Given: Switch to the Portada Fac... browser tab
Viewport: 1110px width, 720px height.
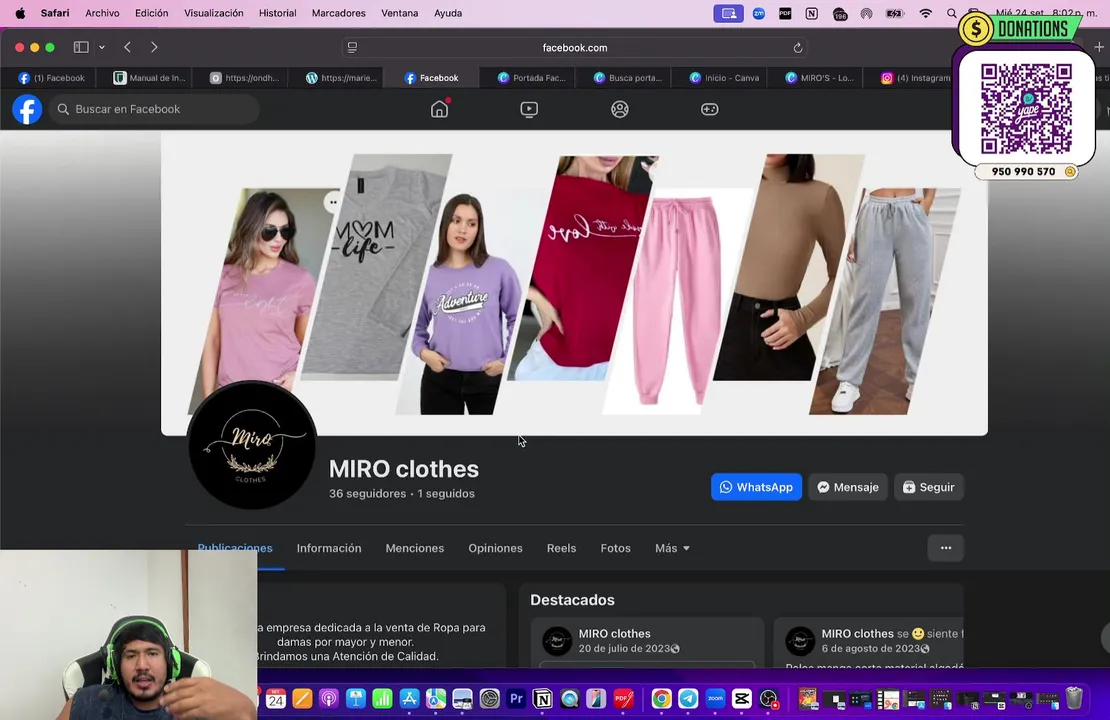Looking at the screenshot, I should [x=532, y=78].
